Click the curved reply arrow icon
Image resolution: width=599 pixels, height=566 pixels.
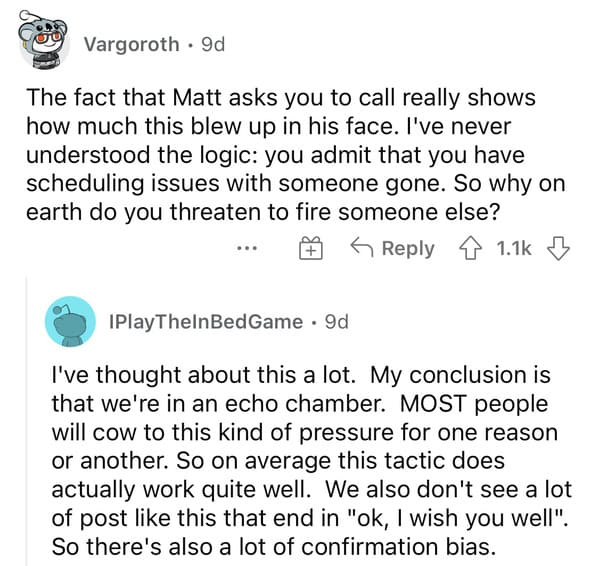(x=362, y=246)
